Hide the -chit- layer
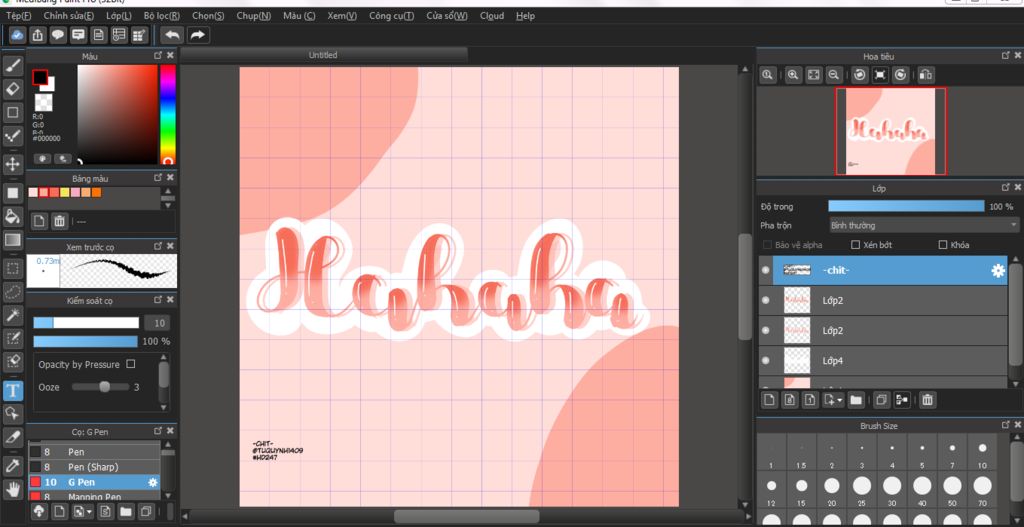Image resolution: width=1024 pixels, height=527 pixels. click(765, 270)
